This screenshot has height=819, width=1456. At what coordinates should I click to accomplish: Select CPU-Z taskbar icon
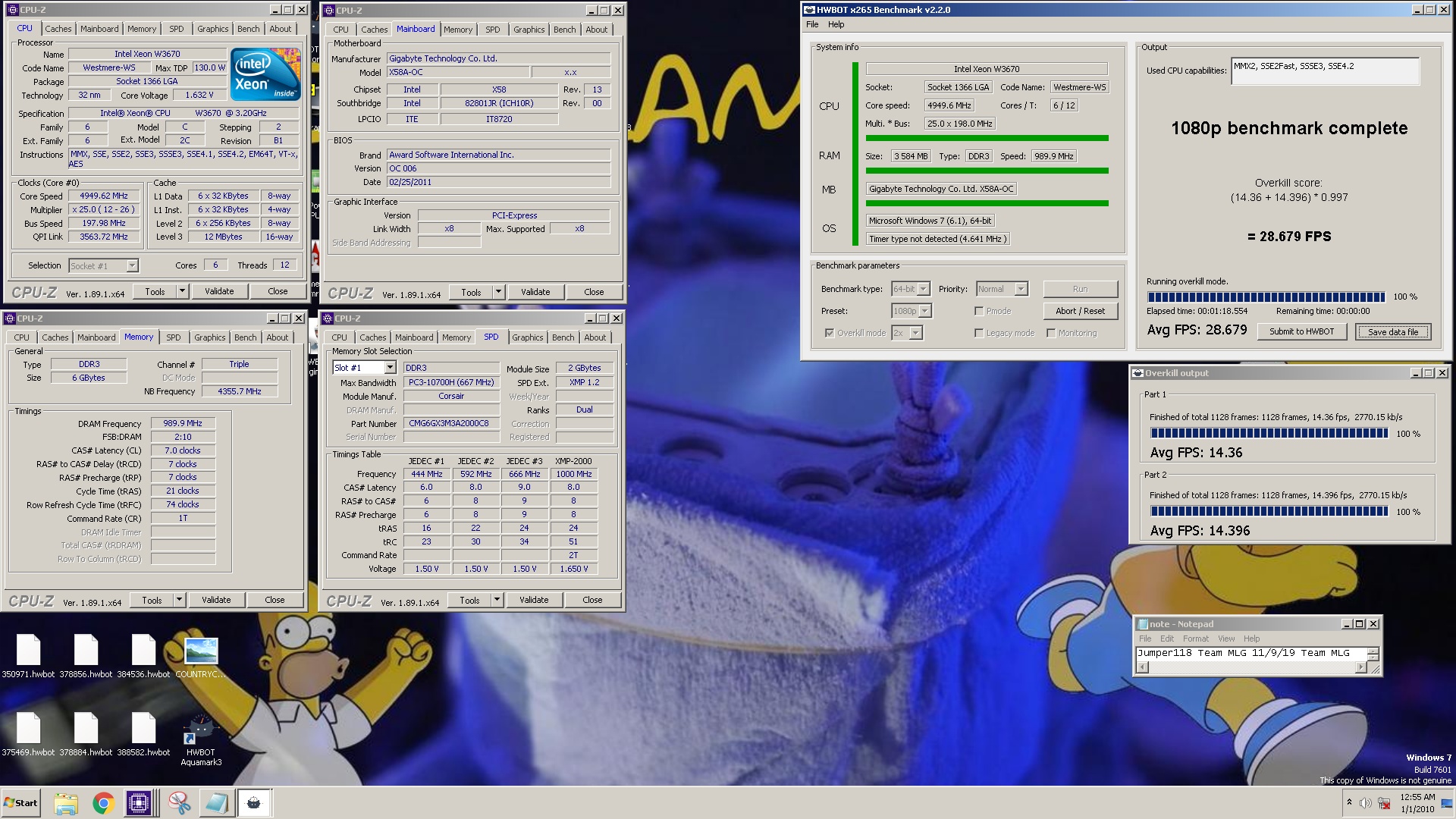pos(140,803)
